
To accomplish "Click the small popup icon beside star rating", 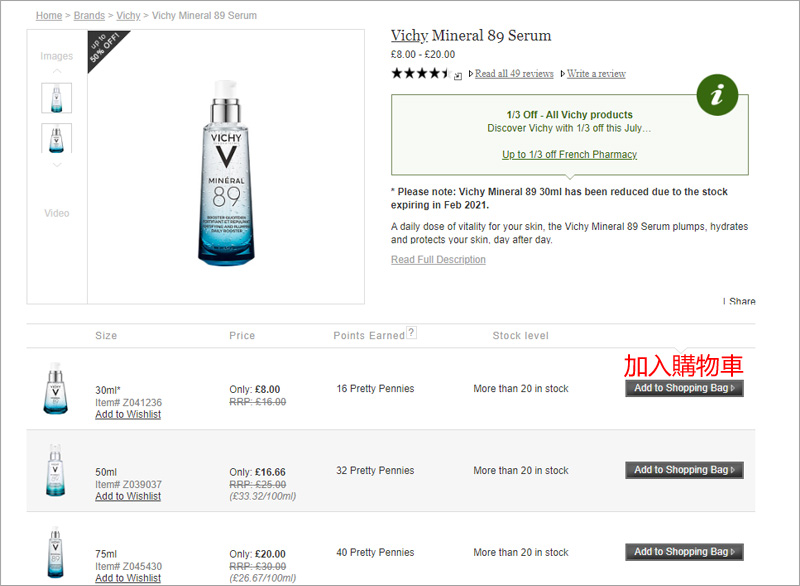I will 458,75.
